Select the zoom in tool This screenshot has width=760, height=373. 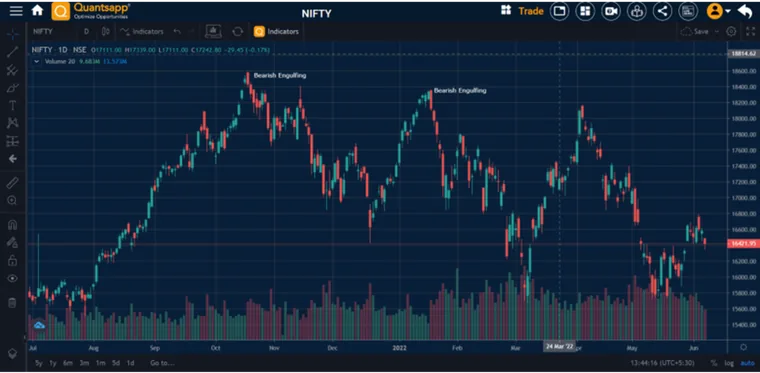pyautogui.click(x=12, y=201)
